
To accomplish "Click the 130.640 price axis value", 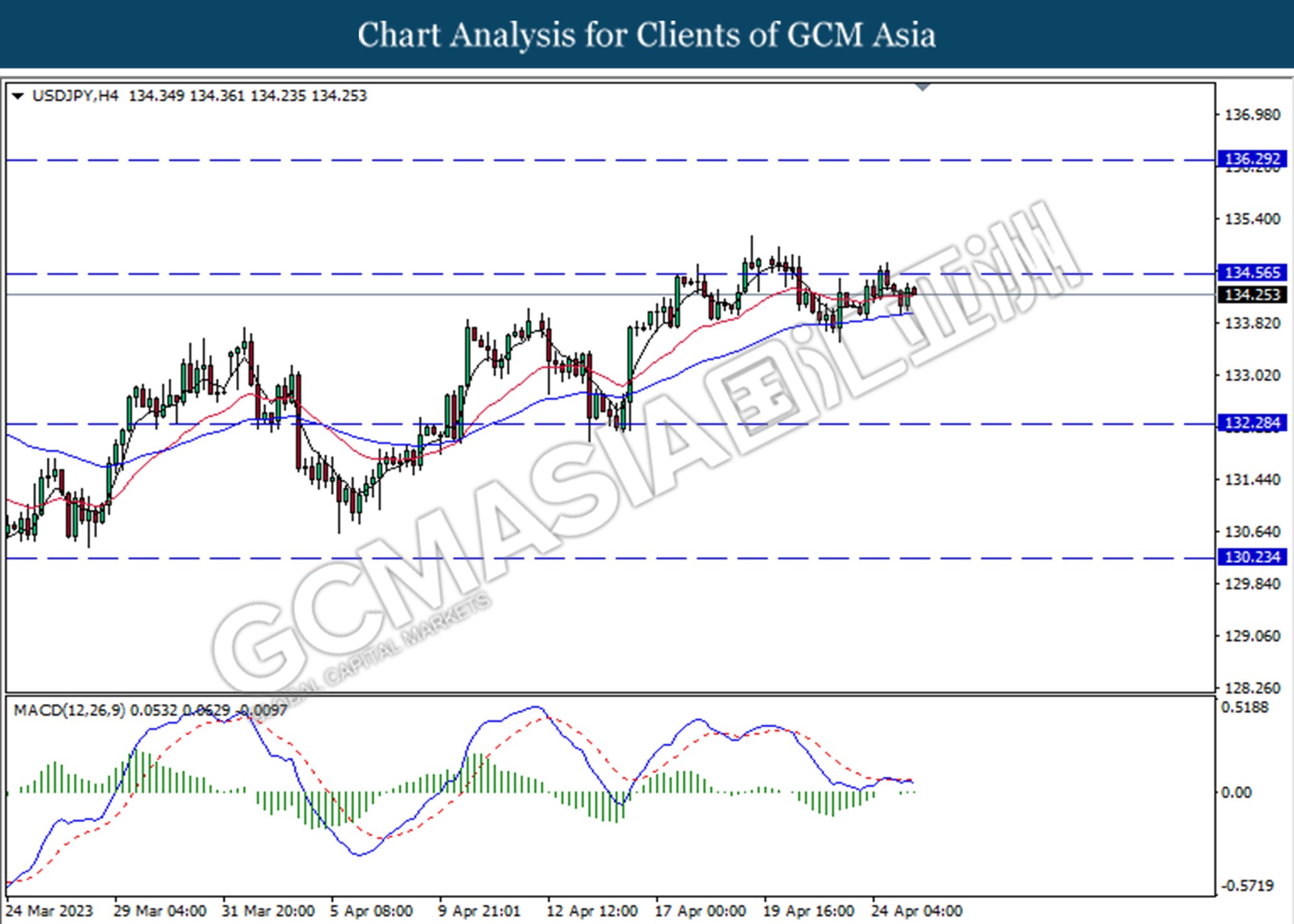I will click(x=1253, y=532).
